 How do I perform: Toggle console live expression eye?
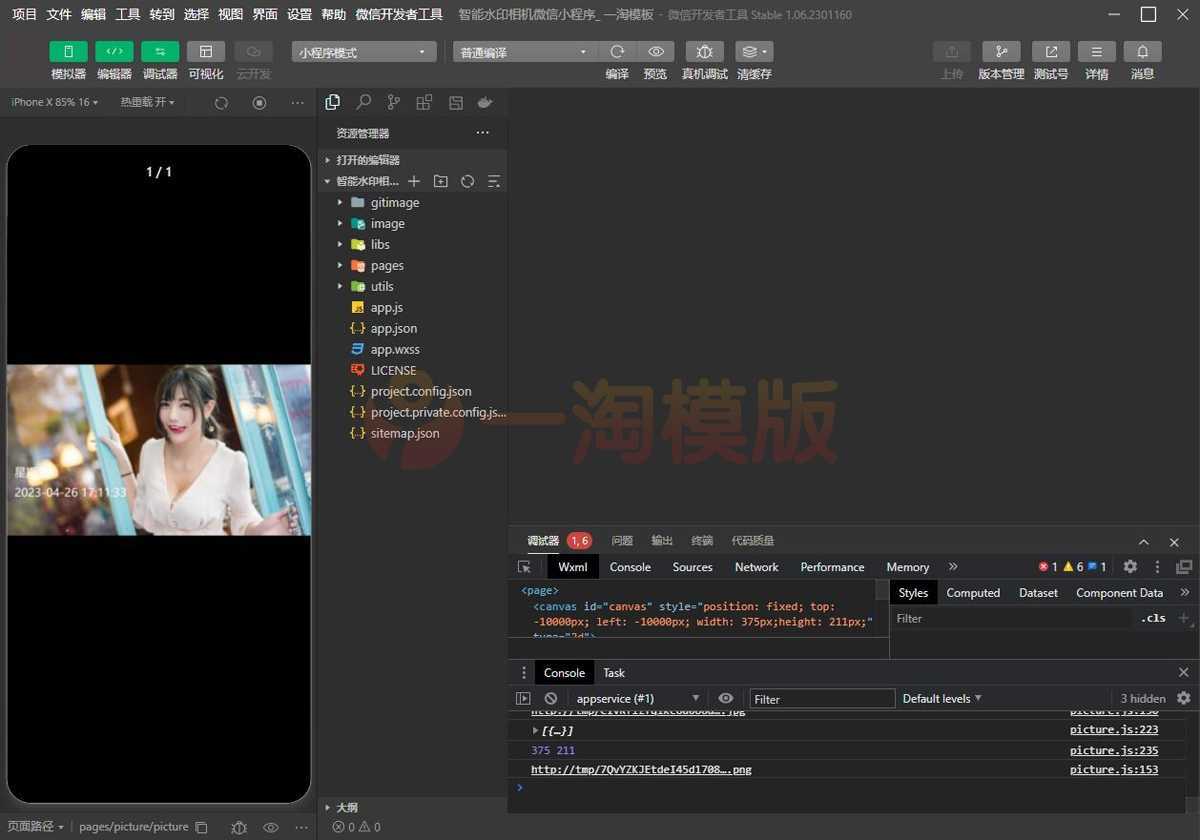point(726,698)
